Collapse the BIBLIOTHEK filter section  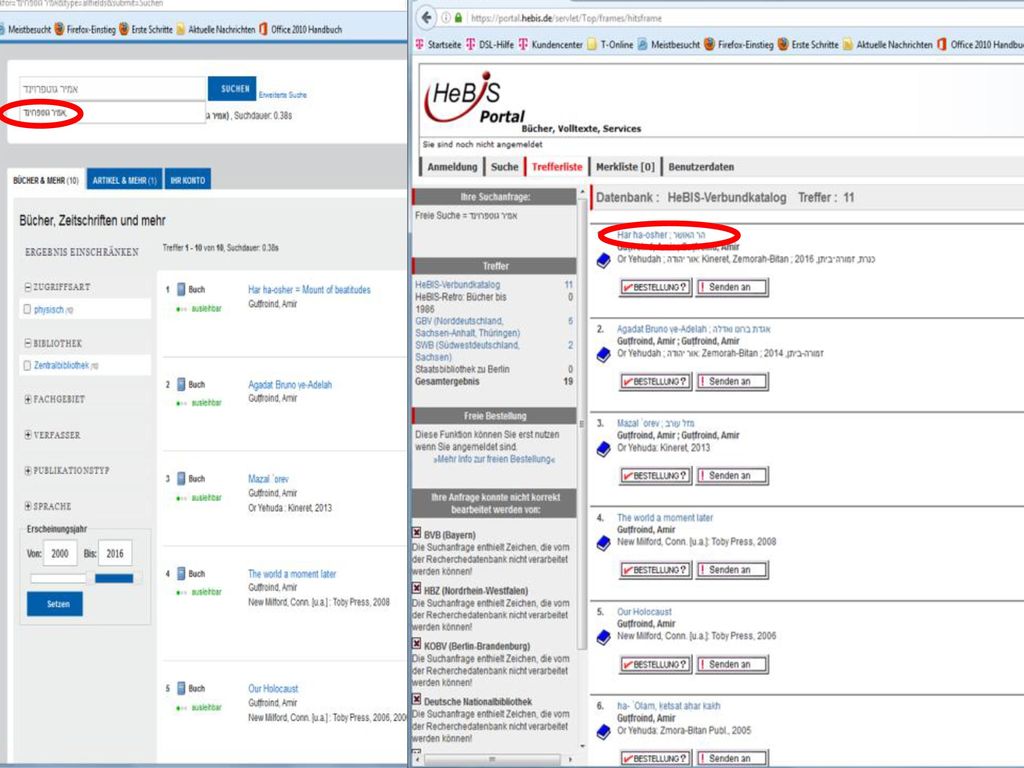28,343
